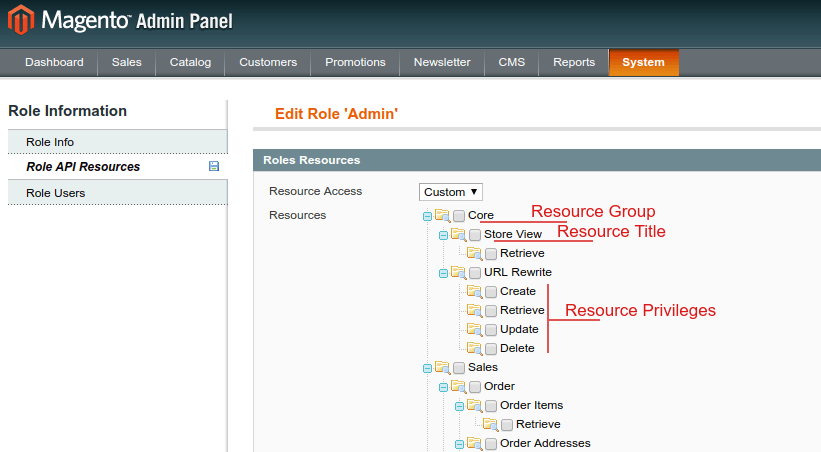Click the folder icon next to Delete
This screenshot has width=821, height=452.
[474, 348]
